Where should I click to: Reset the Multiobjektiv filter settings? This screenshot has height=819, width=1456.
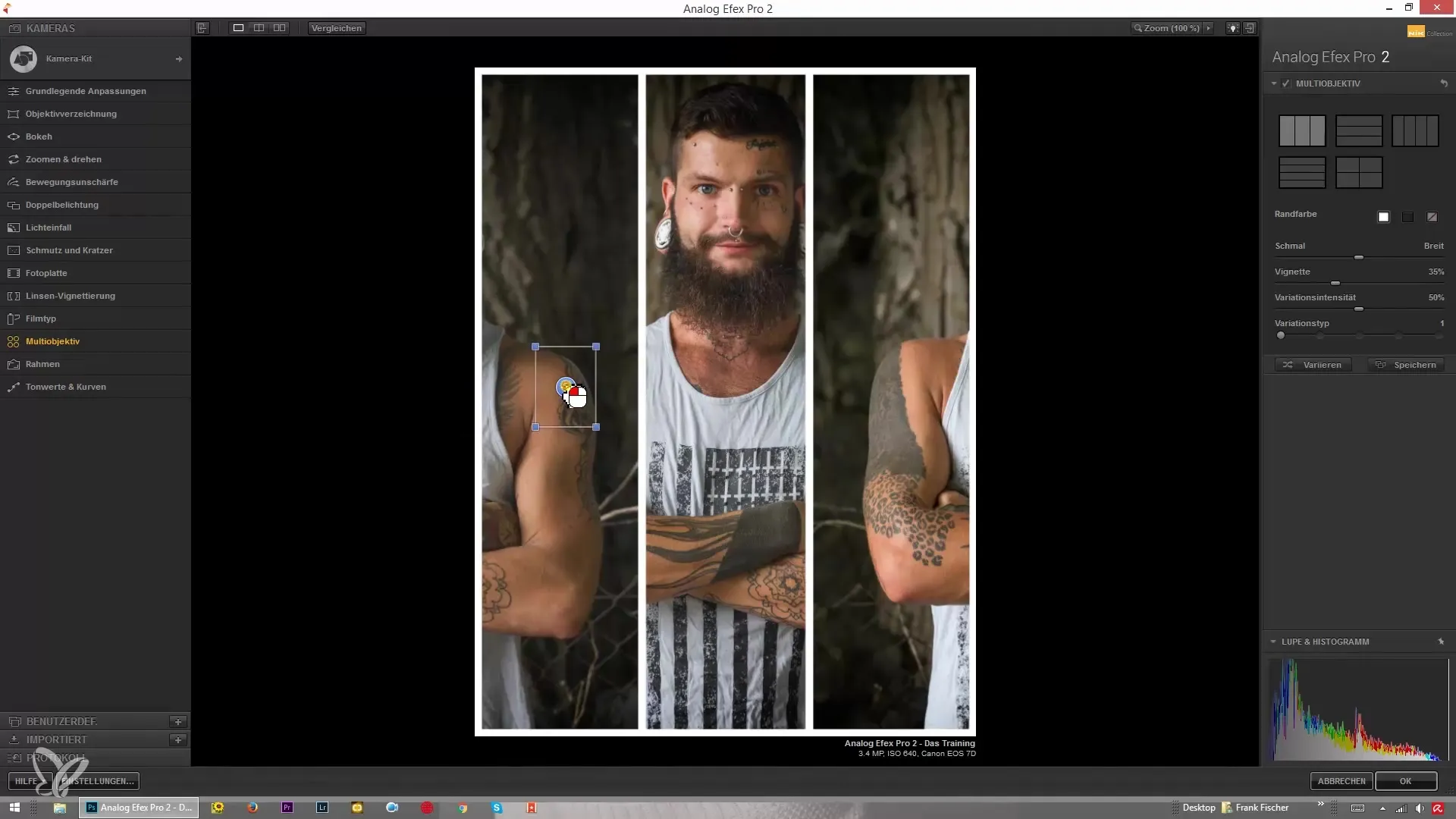coord(1444,83)
